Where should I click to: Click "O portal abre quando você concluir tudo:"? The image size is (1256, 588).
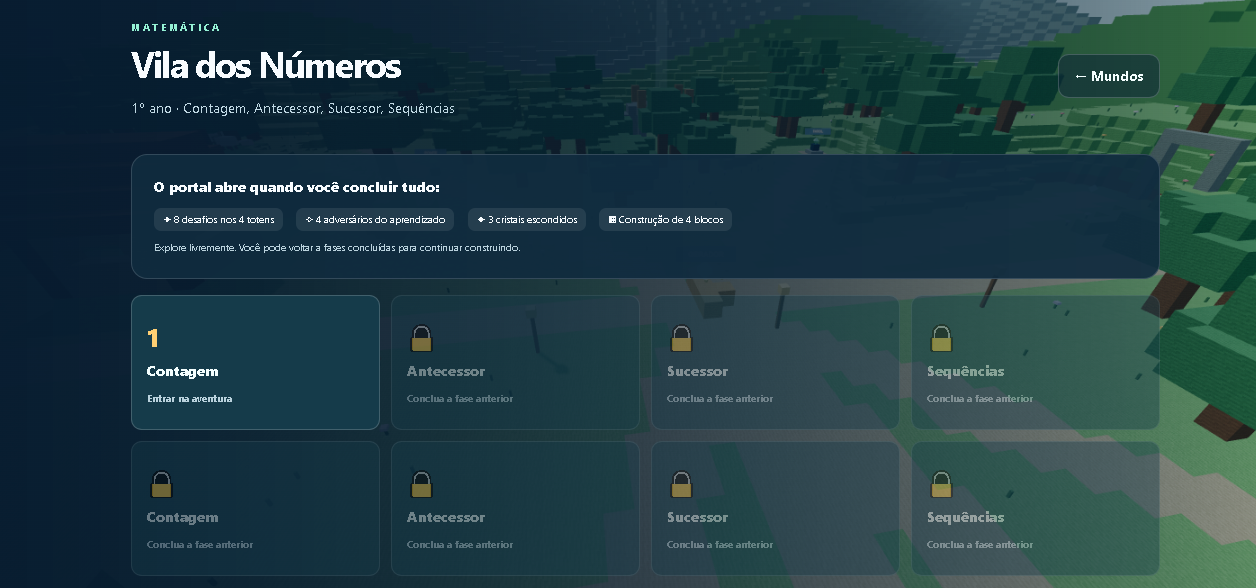[x=297, y=187]
